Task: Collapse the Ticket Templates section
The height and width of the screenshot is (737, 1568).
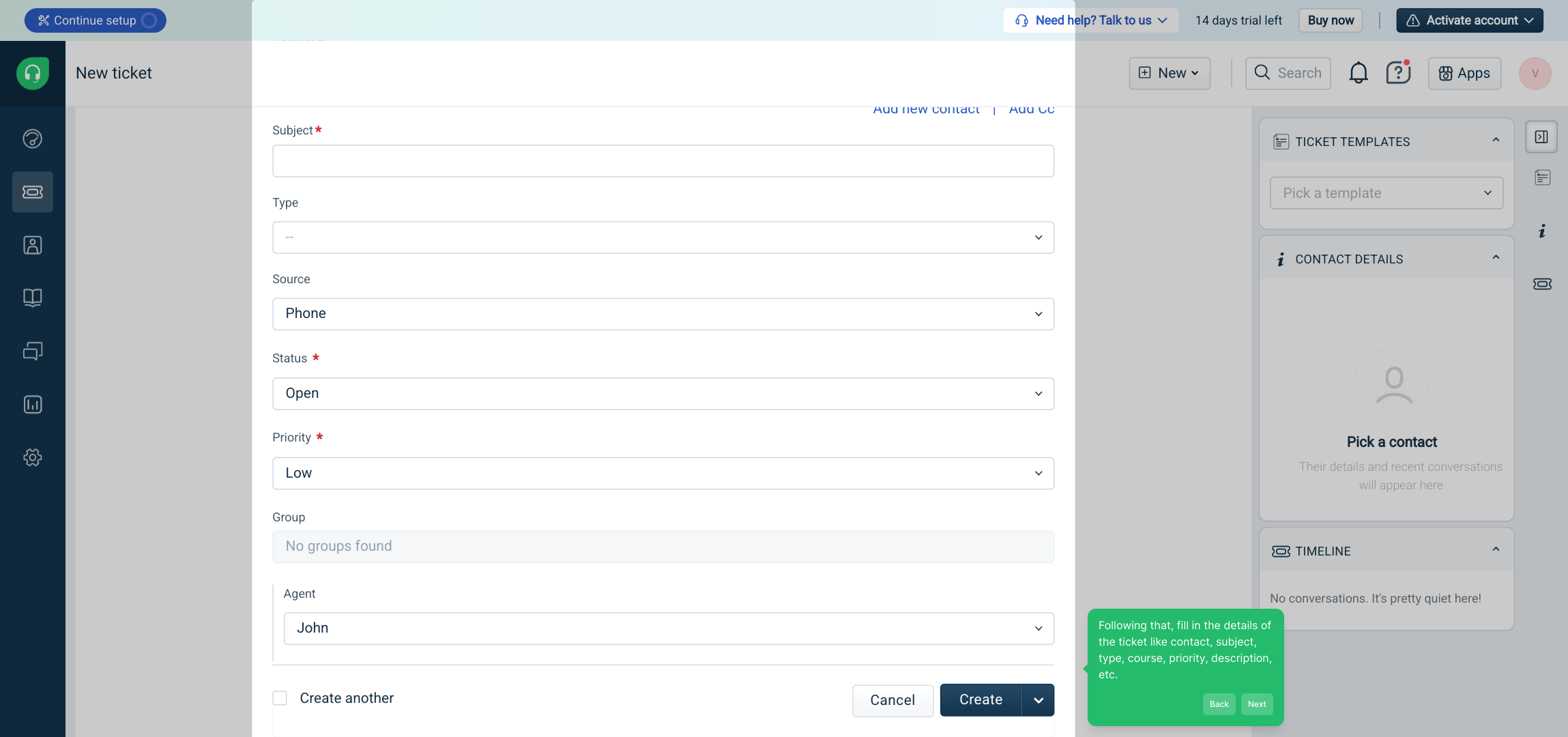Action: tap(1496, 141)
